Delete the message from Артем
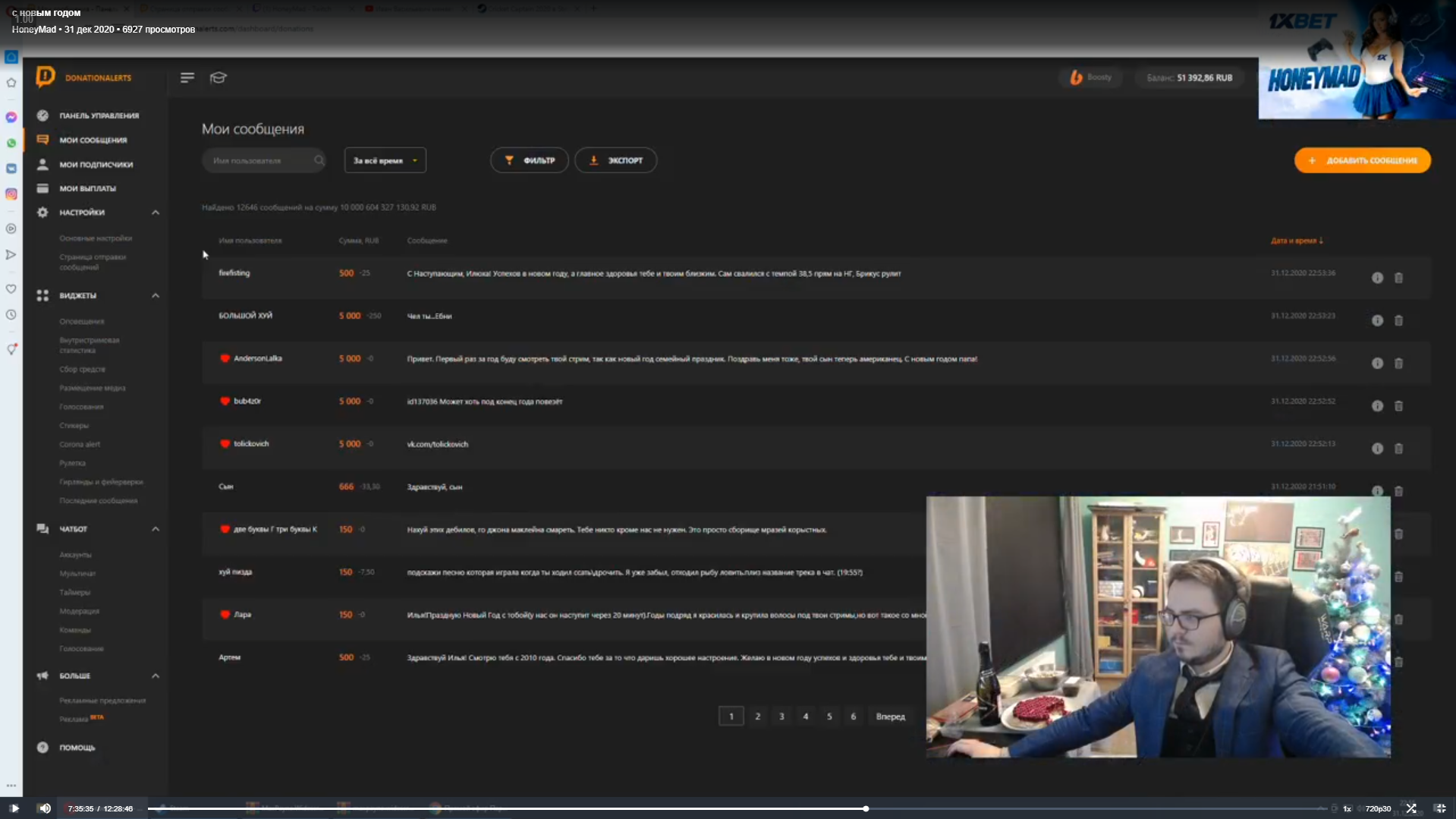 [1398, 662]
